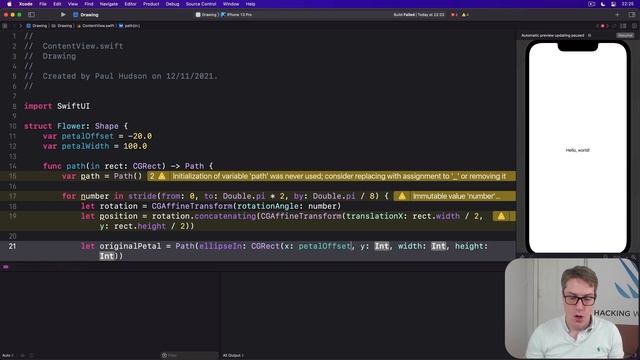The image size is (640, 360).
Task: Click the Build Failed status text
Action: click(x=419, y=15)
